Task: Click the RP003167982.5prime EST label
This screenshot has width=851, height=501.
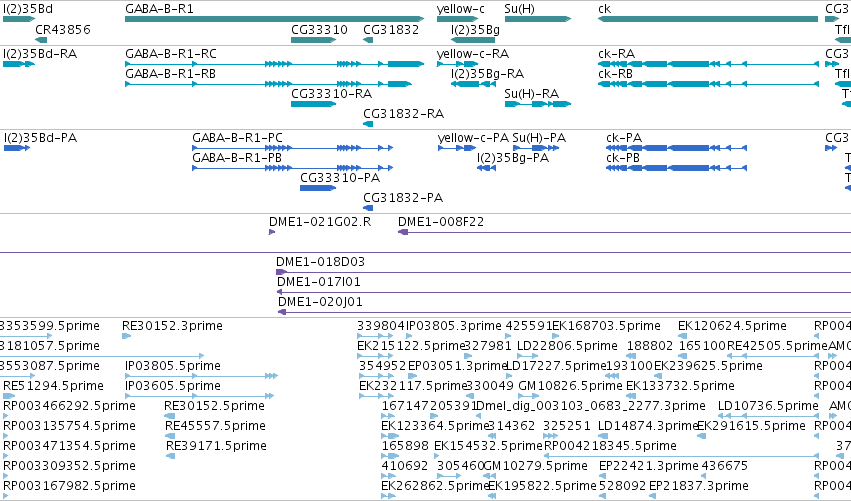Action: 69,486
